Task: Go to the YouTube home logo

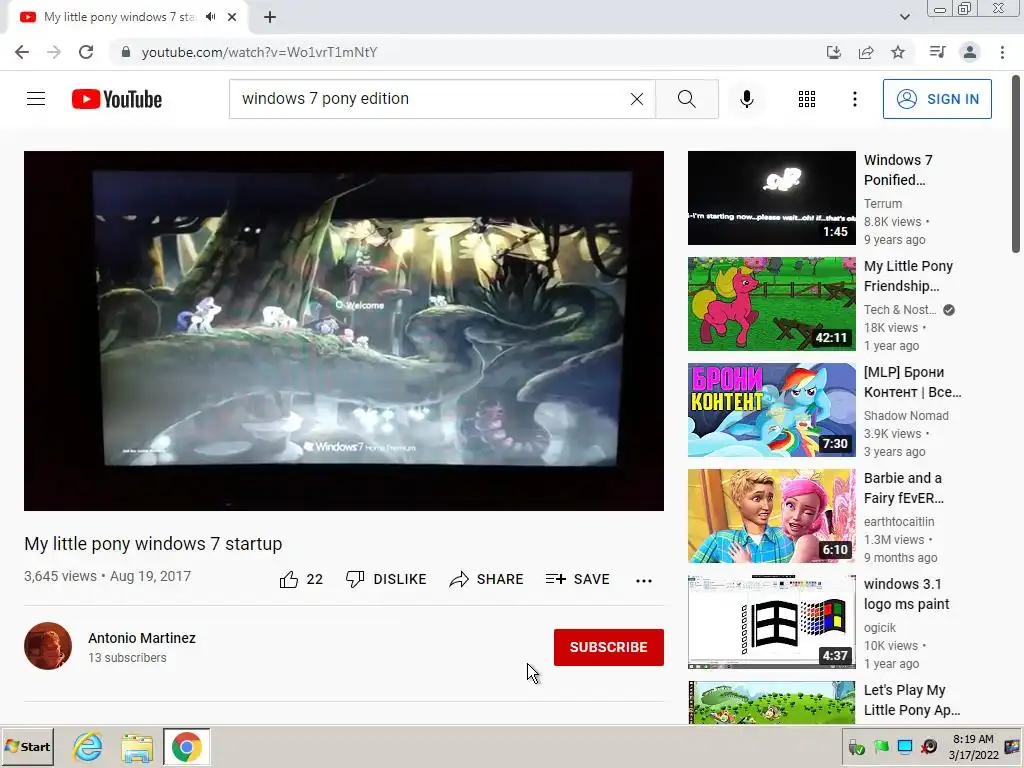Action: 117,99
